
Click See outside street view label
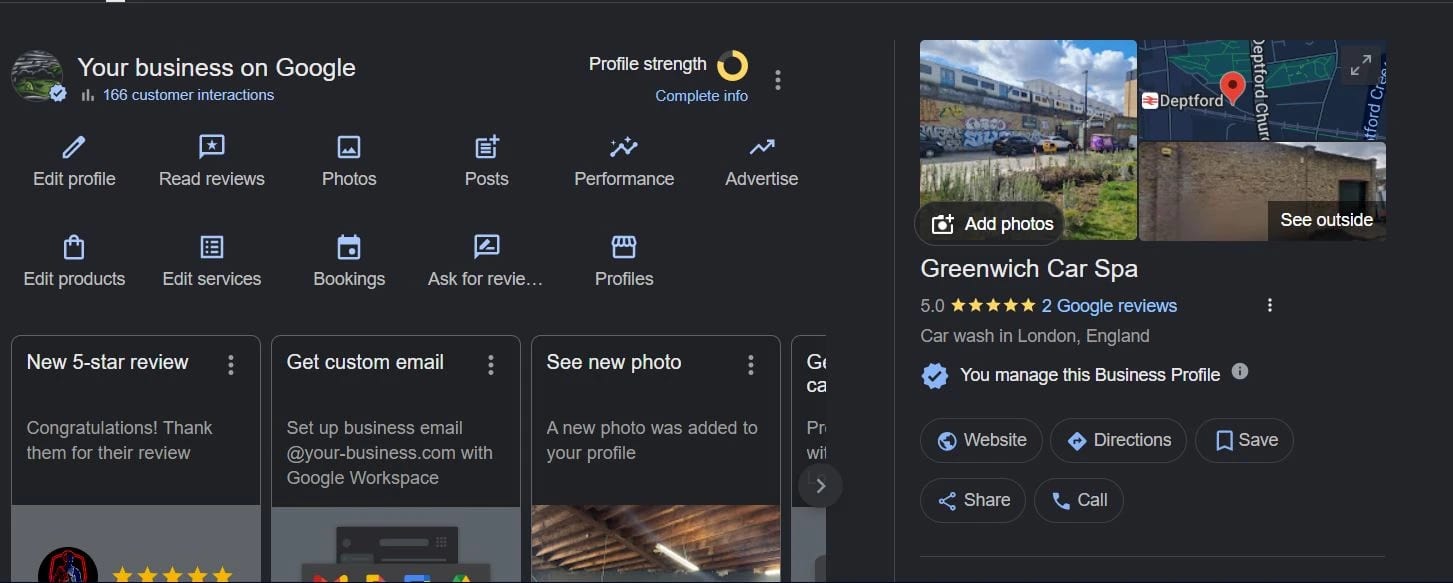1326,220
